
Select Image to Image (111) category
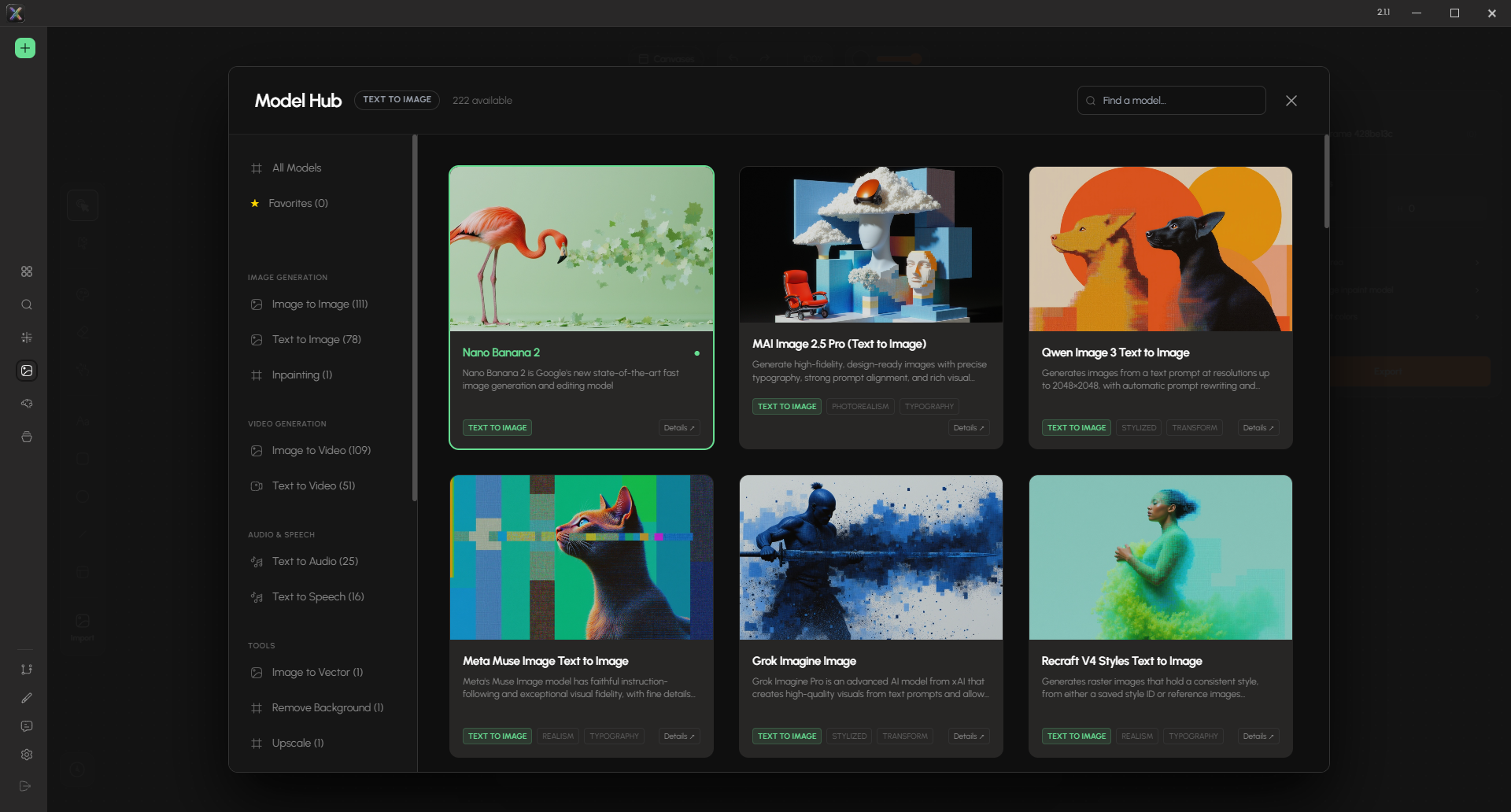point(320,304)
